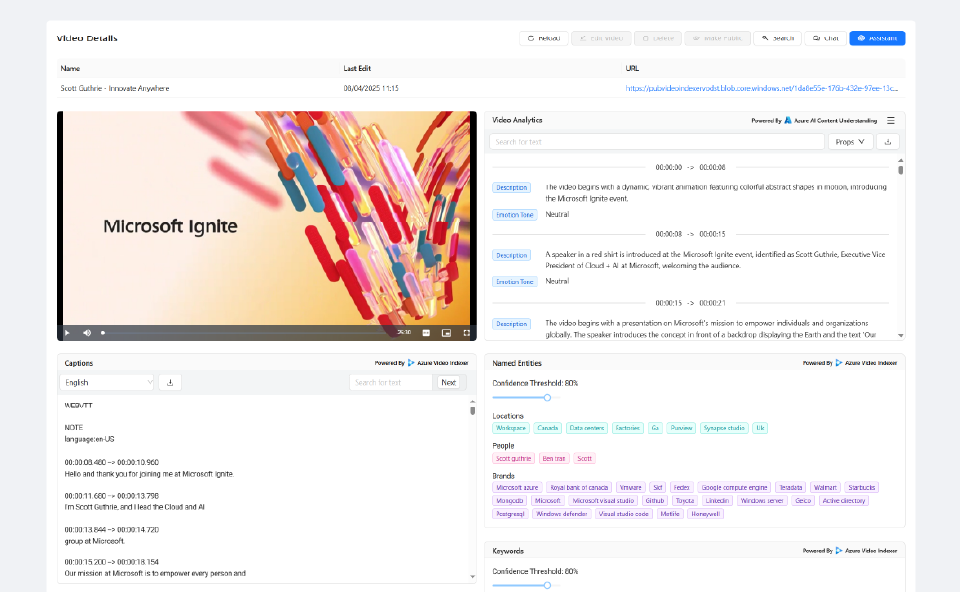This screenshot has height=592, width=961.
Task: Download the captions file
Action: [170, 382]
